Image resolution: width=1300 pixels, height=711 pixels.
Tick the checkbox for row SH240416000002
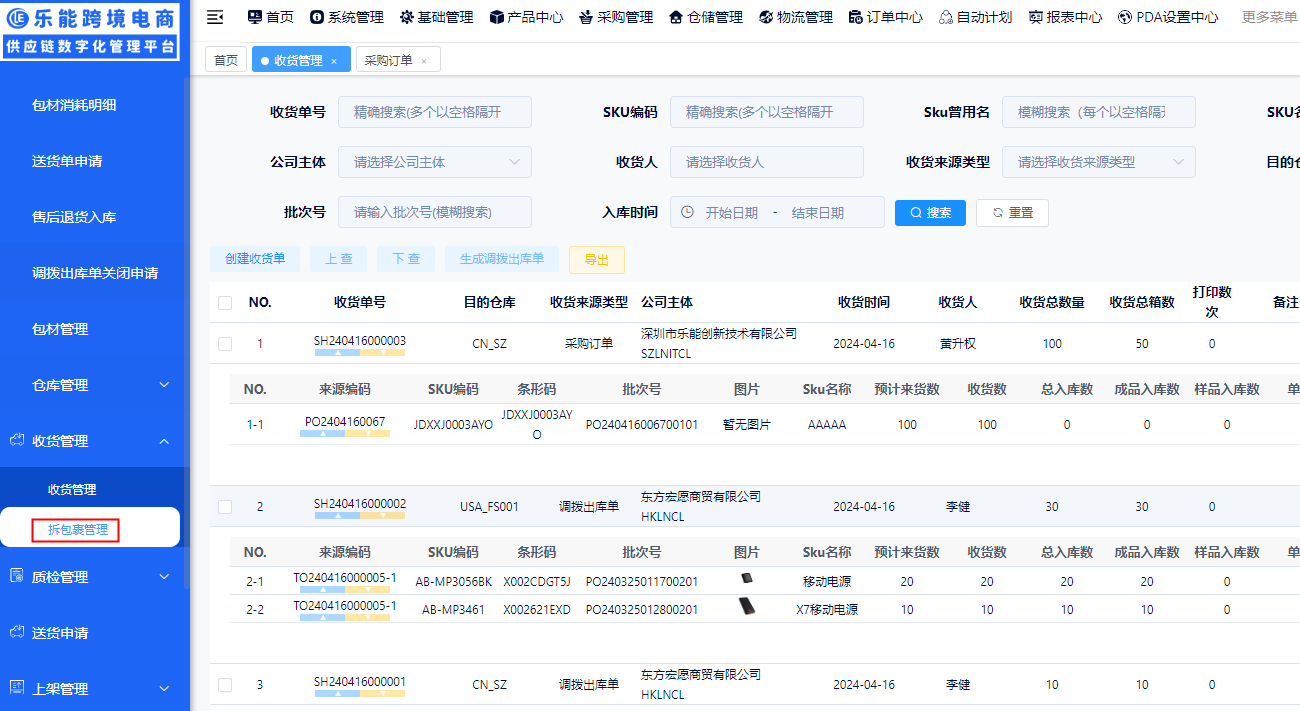click(x=224, y=506)
